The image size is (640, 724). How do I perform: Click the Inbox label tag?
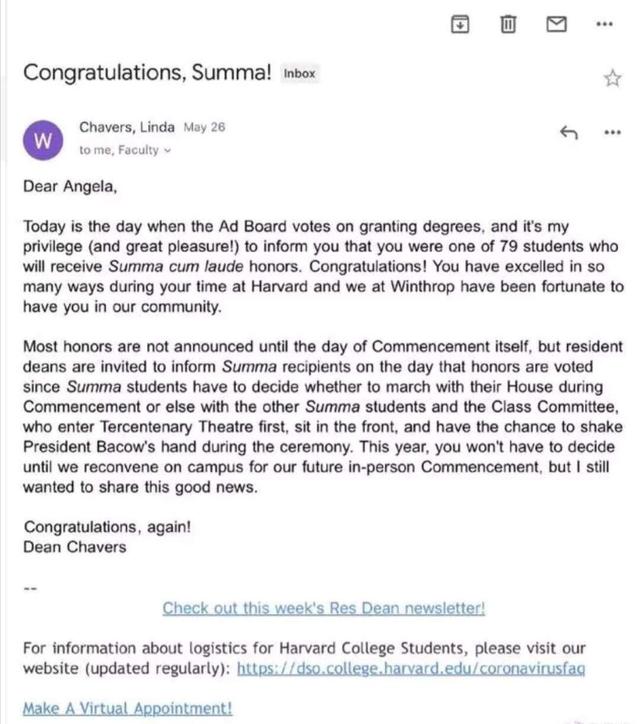click(x=299, y=73)
